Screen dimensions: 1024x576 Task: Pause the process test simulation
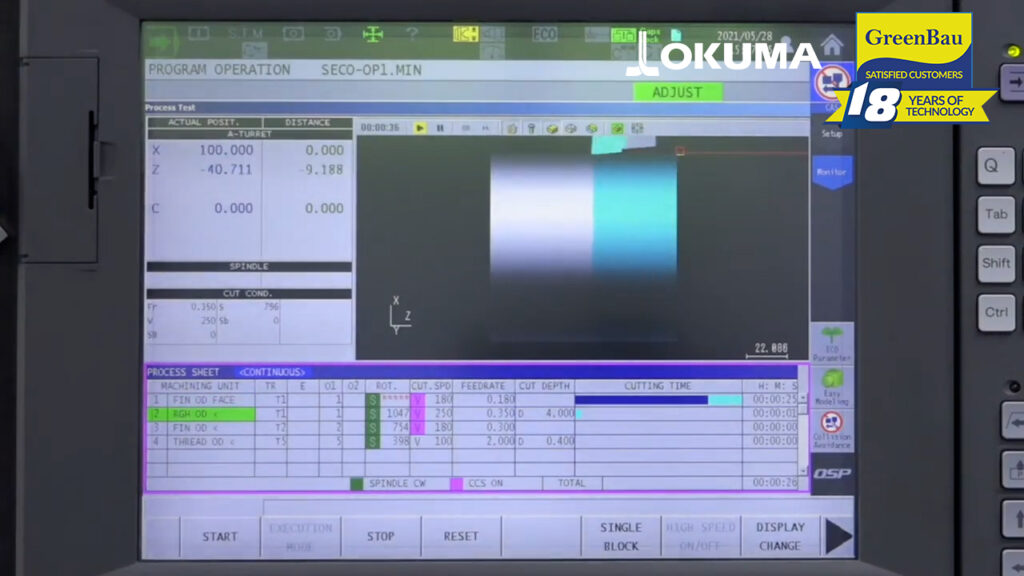click(440, 128)
